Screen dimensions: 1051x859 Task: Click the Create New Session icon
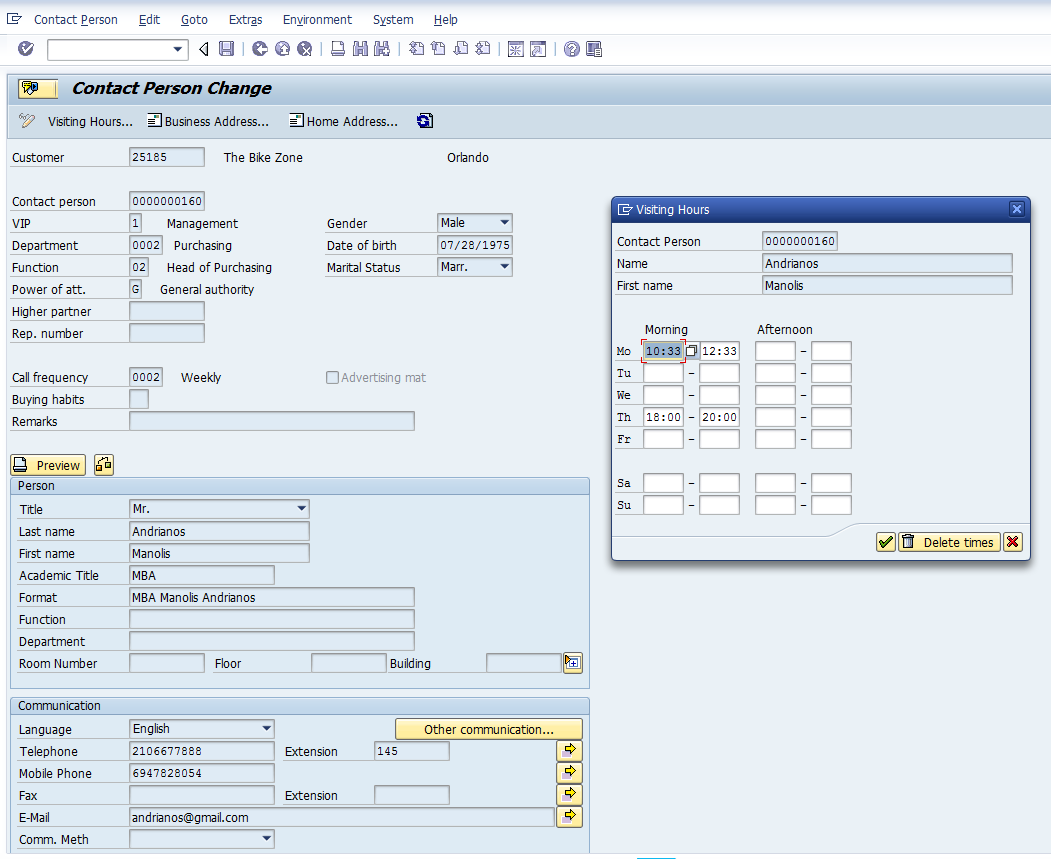[x=515, y=49]
